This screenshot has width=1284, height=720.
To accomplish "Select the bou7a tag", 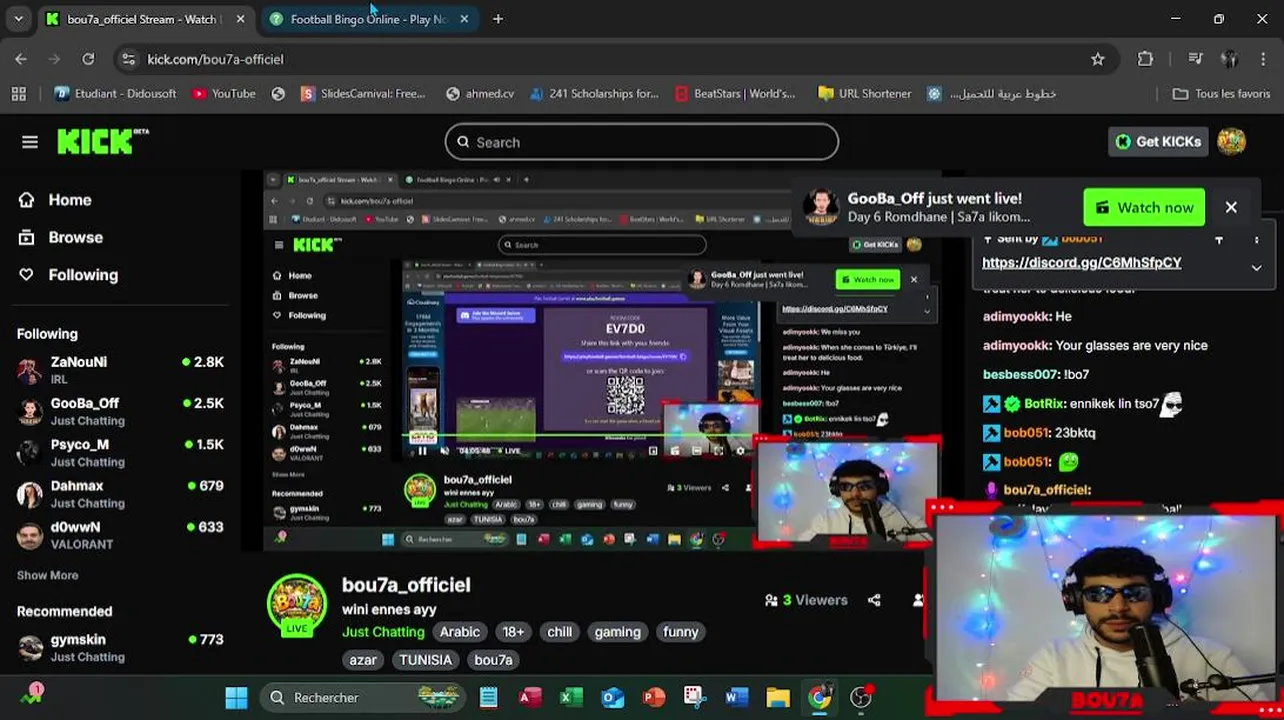I will (493, 660).
